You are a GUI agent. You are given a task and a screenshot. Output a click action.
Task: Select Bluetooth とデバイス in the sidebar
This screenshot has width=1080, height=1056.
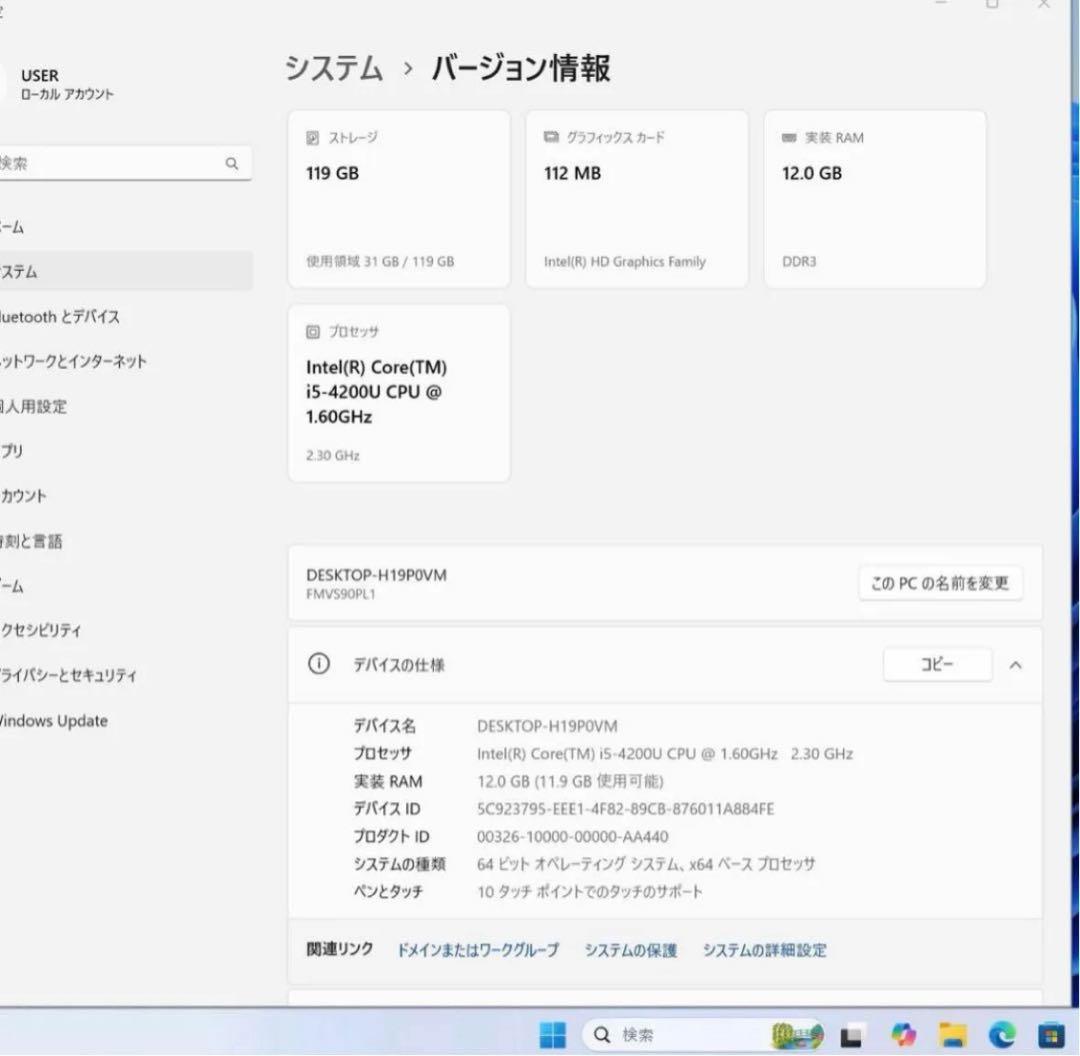click(x=60, y=317)
